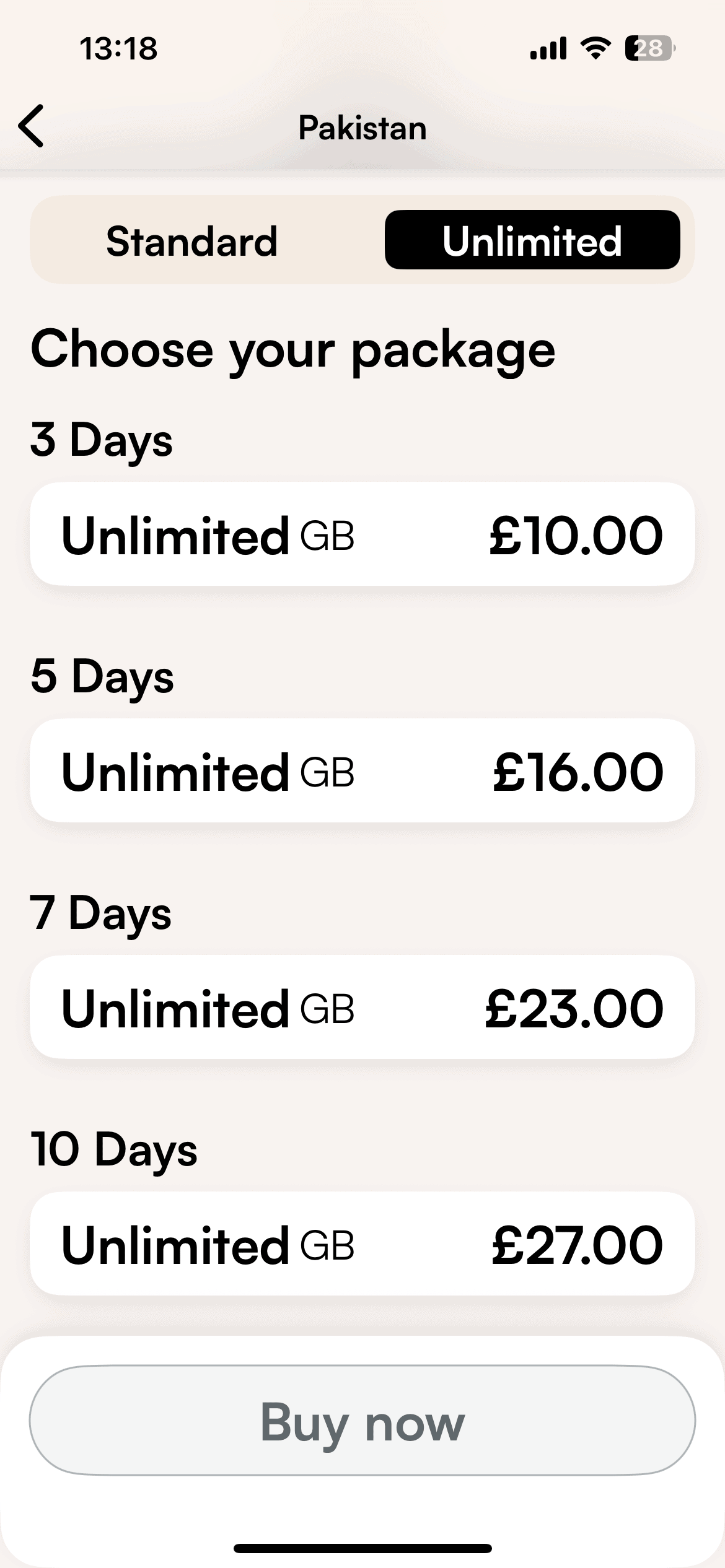Pick the 7 Days £23.00 package
Image resolution: width=725 pixels, height=1568 pixels.
362,1008
